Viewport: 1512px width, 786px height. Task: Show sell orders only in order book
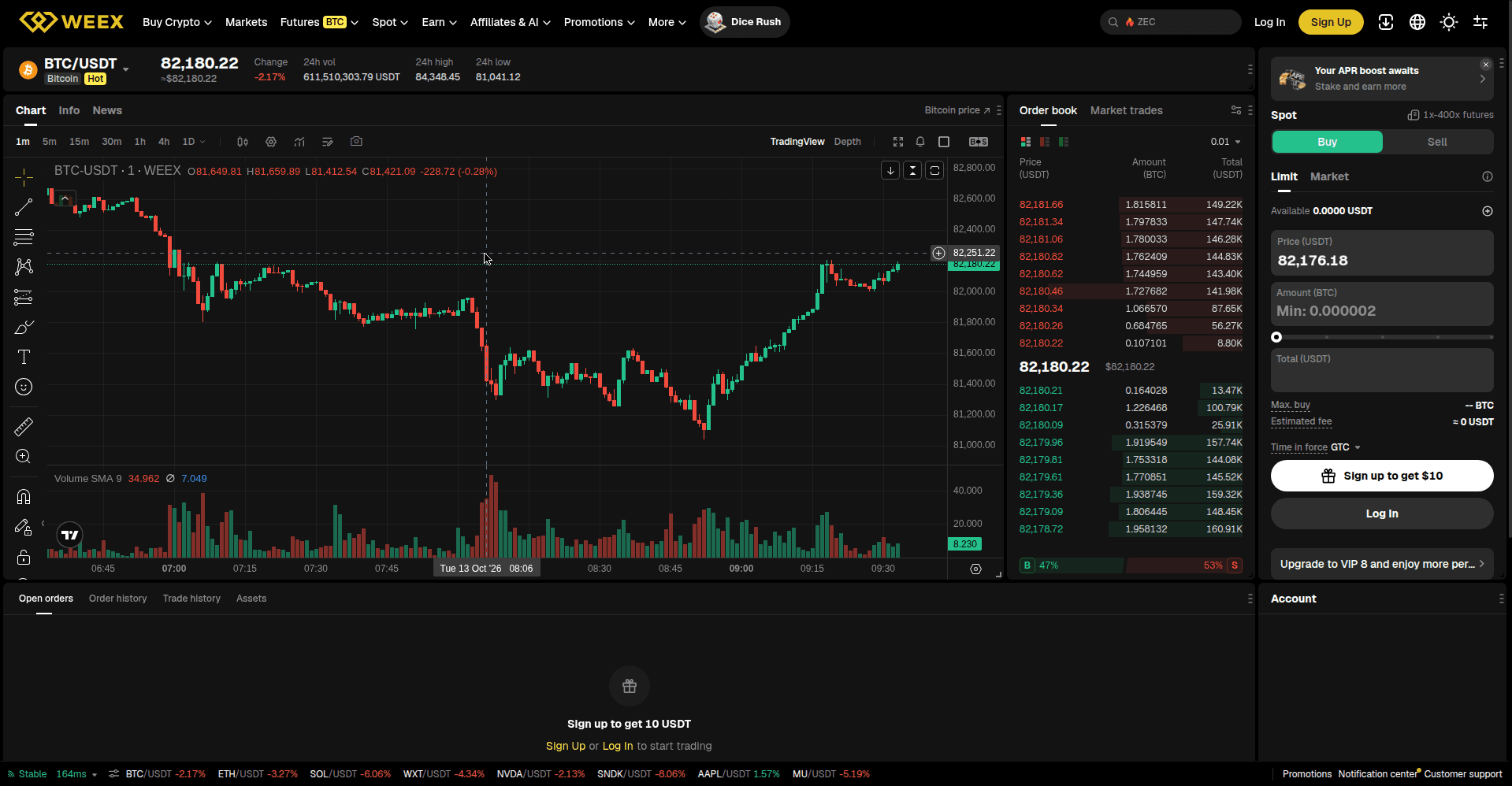pos(1045,142)
